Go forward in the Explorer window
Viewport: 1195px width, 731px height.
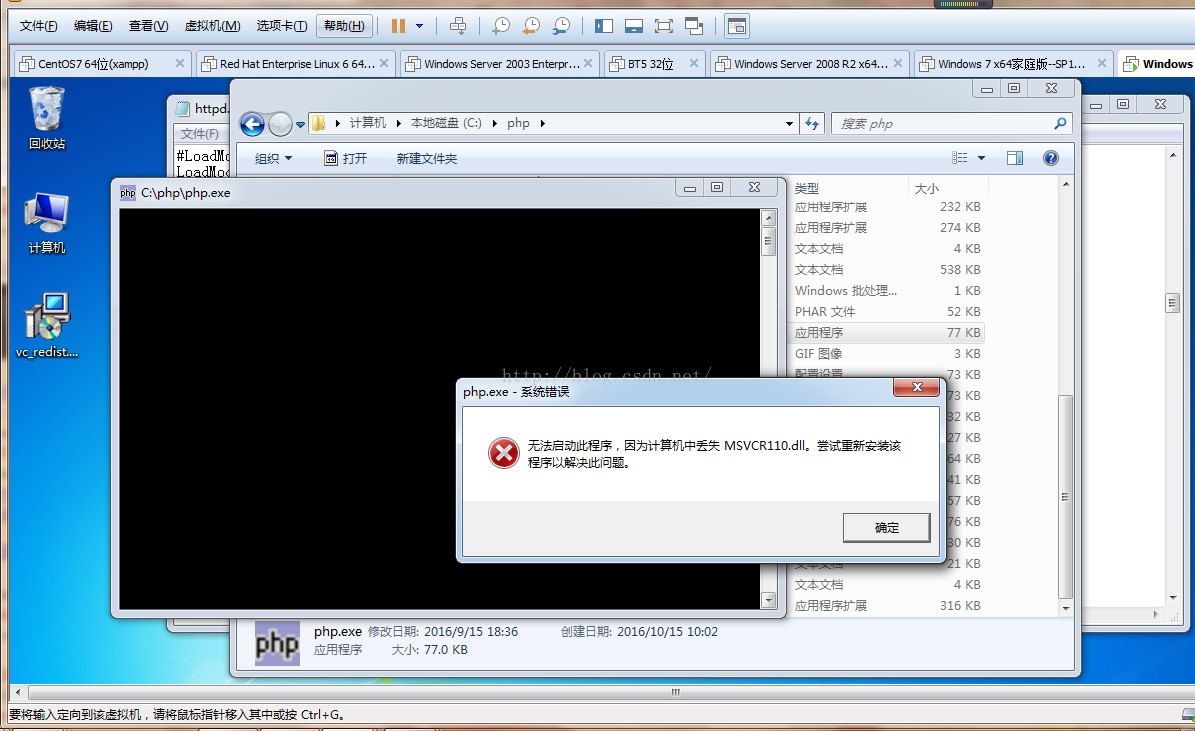pos(280,123)
